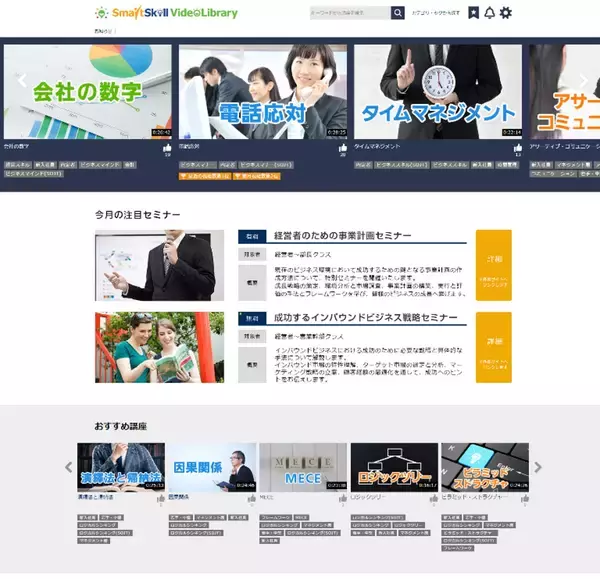Image resolution: width=600 pixels, height=579 pixels.
Task: Click the first orange tag under 電話応対
Action: coord(205,176)
